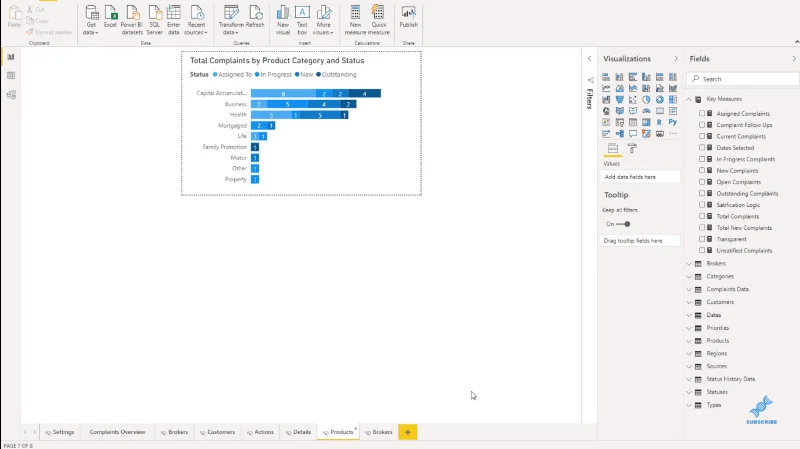Open the Customers page tab
800x449 pixels.
tap(217, 432)
